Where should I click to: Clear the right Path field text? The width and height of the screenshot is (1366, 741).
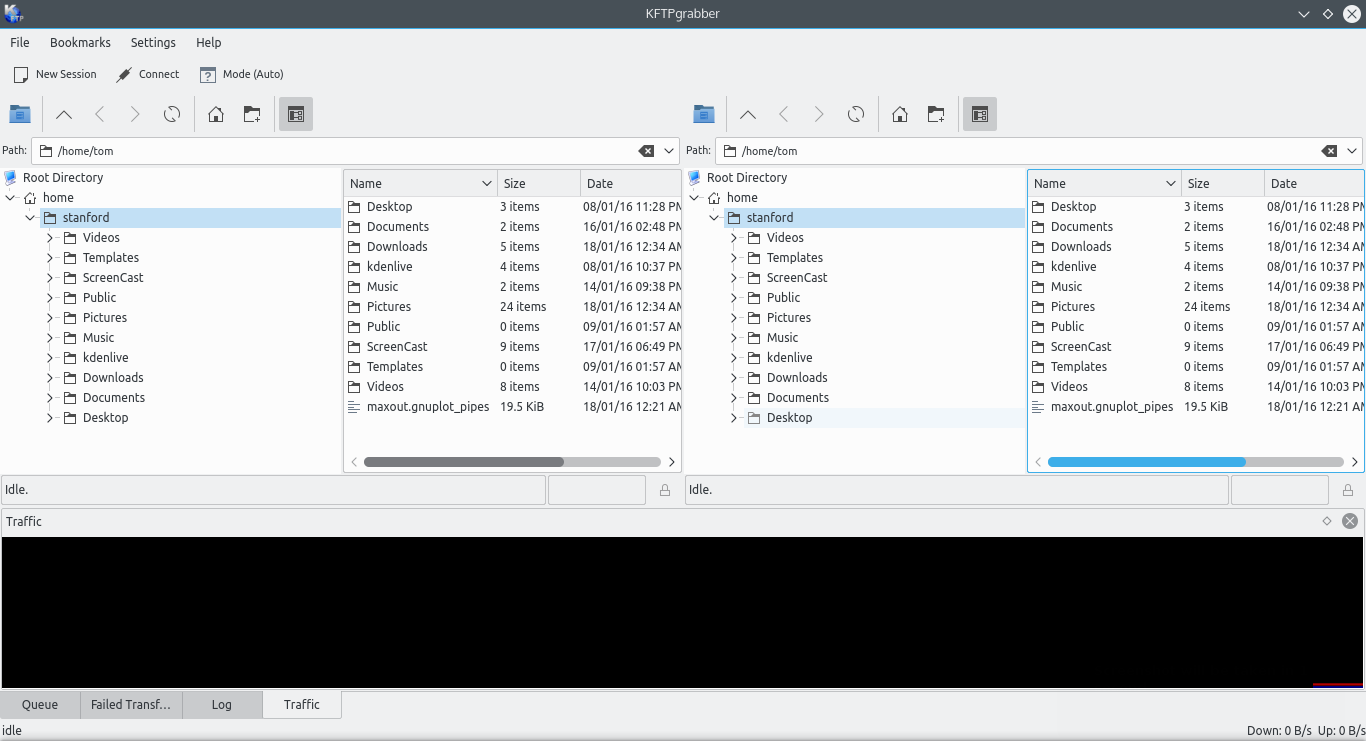(x=1329, y=151)
